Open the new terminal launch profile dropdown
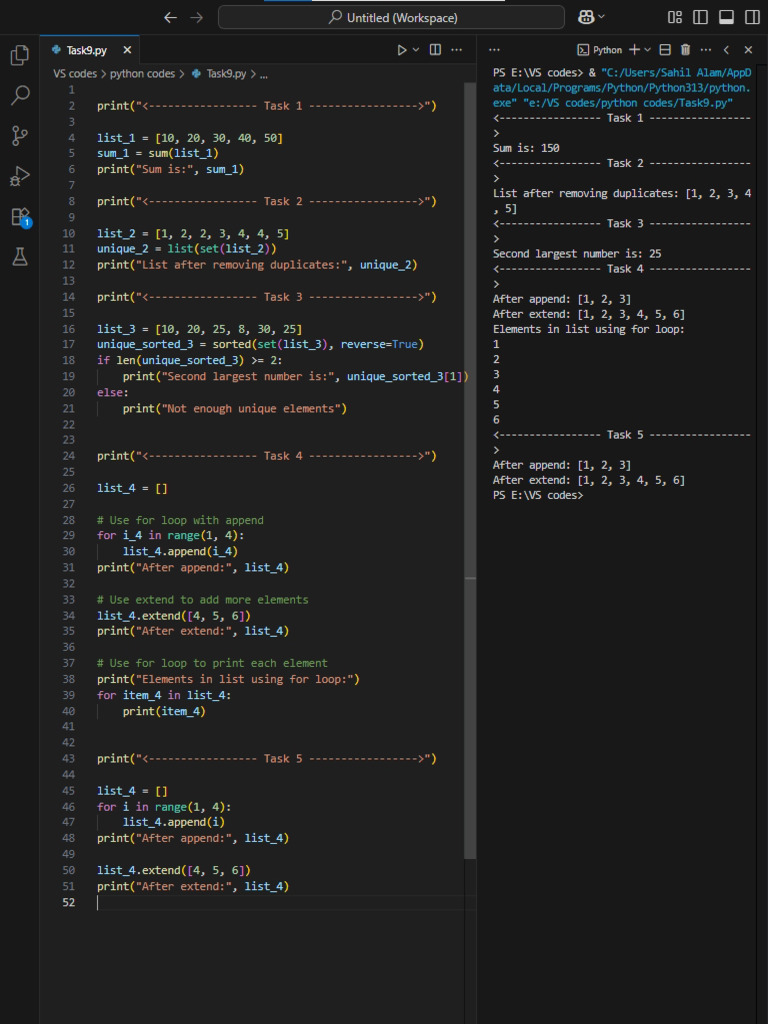 (647, 50)
